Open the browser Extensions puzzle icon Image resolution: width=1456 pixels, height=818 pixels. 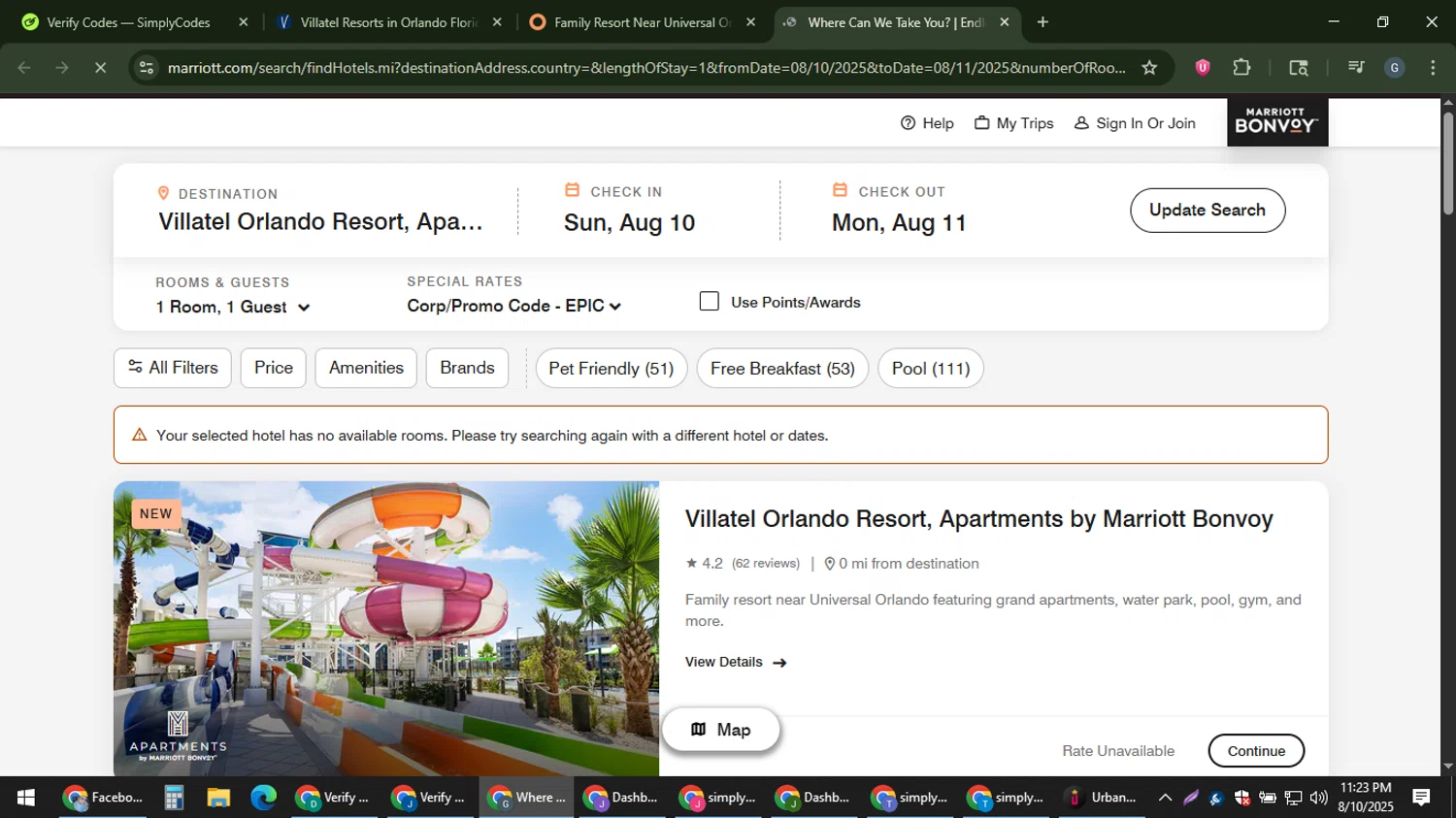click(1241, 67)
